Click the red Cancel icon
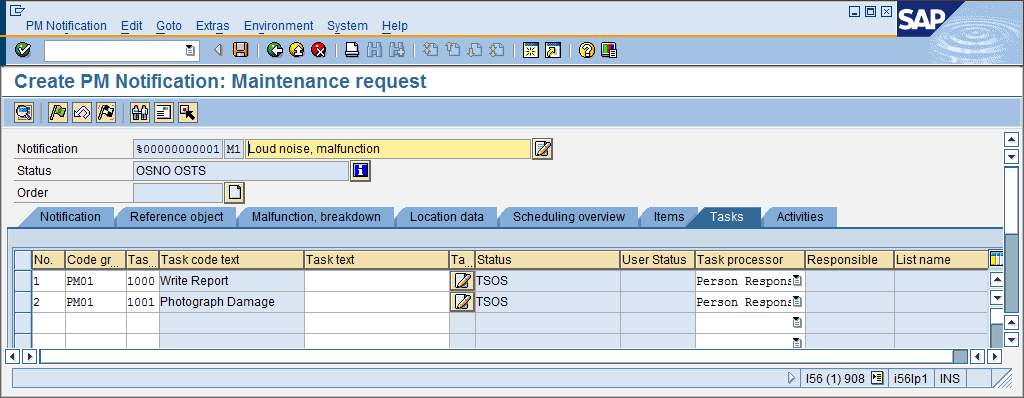 point(319,50)
